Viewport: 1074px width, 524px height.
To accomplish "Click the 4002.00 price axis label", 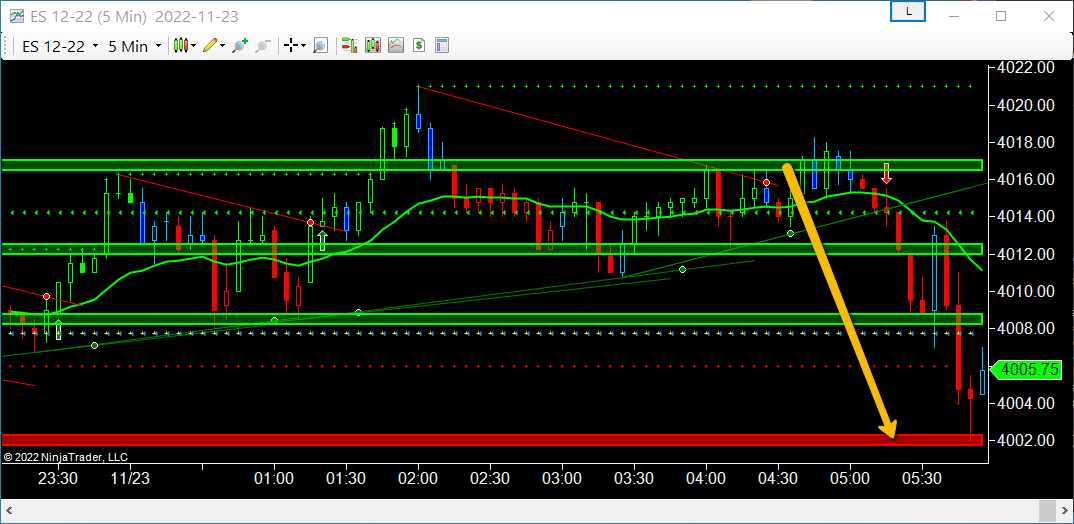I will 1027,440.
